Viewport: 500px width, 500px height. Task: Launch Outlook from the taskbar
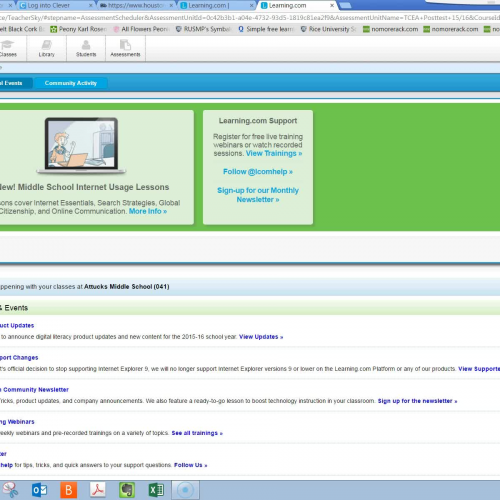39,490
